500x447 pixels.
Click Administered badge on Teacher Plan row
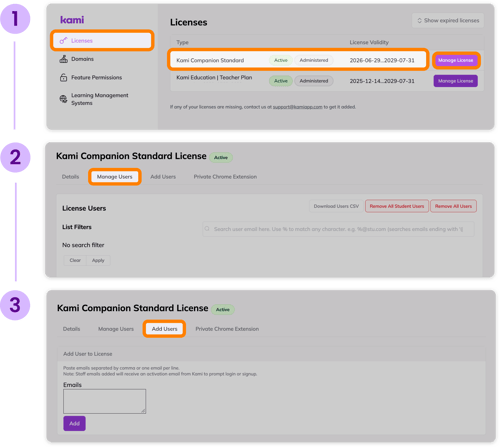click(314, 81)
